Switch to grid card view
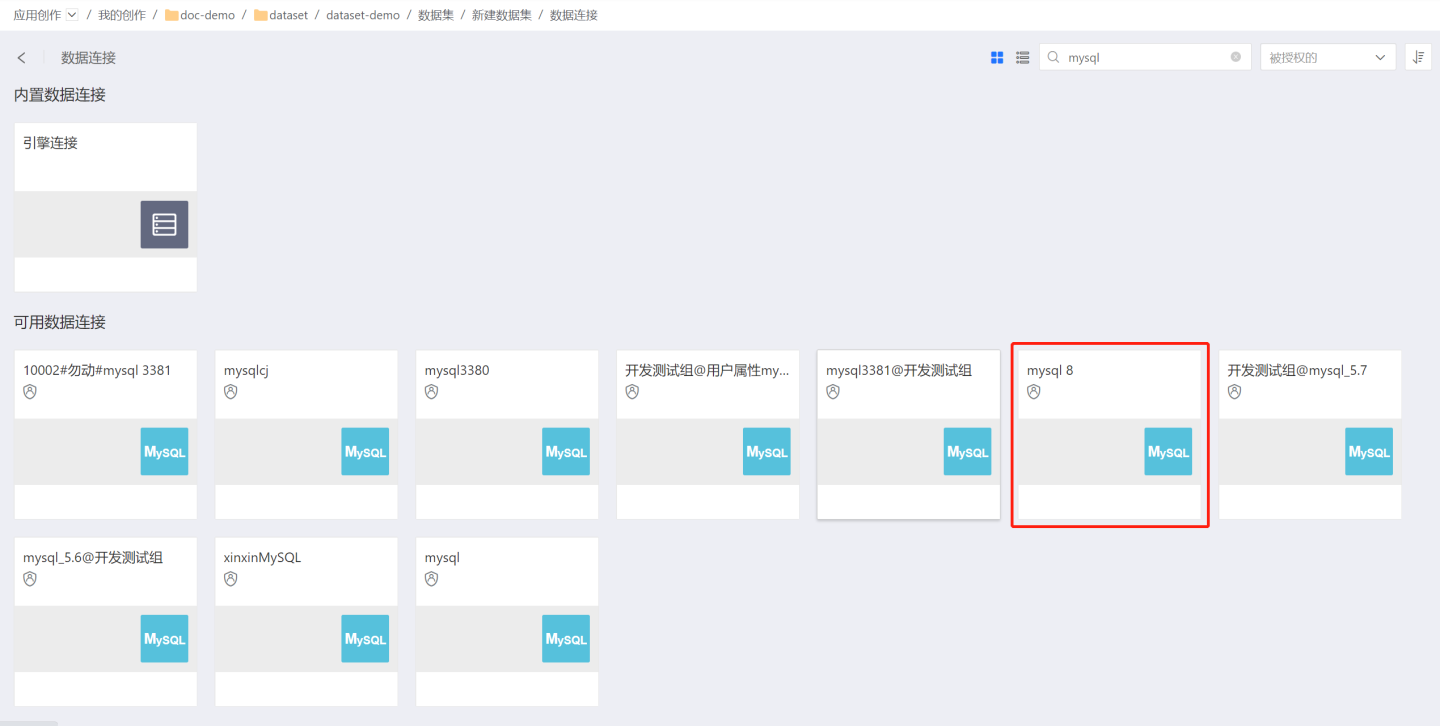The width and height of the screenshot is (1440, 726). [997, 58]
